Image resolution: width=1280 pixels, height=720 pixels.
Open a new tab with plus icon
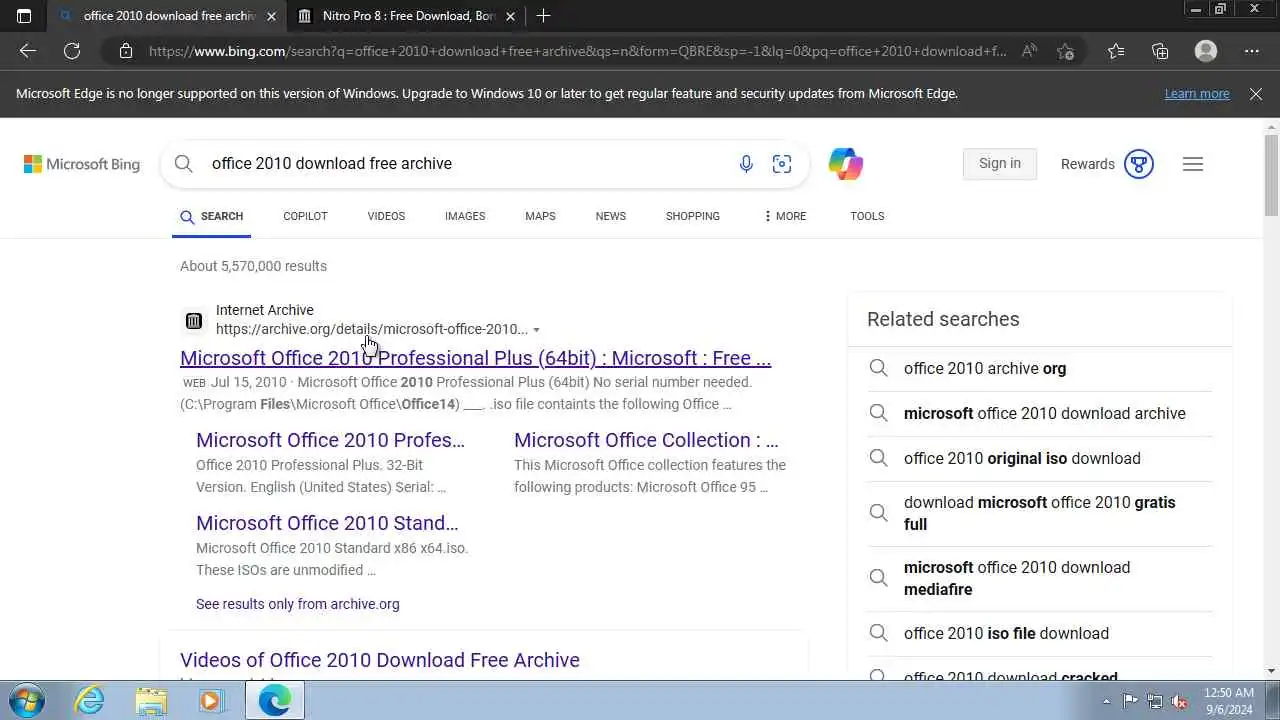(543, 16)
